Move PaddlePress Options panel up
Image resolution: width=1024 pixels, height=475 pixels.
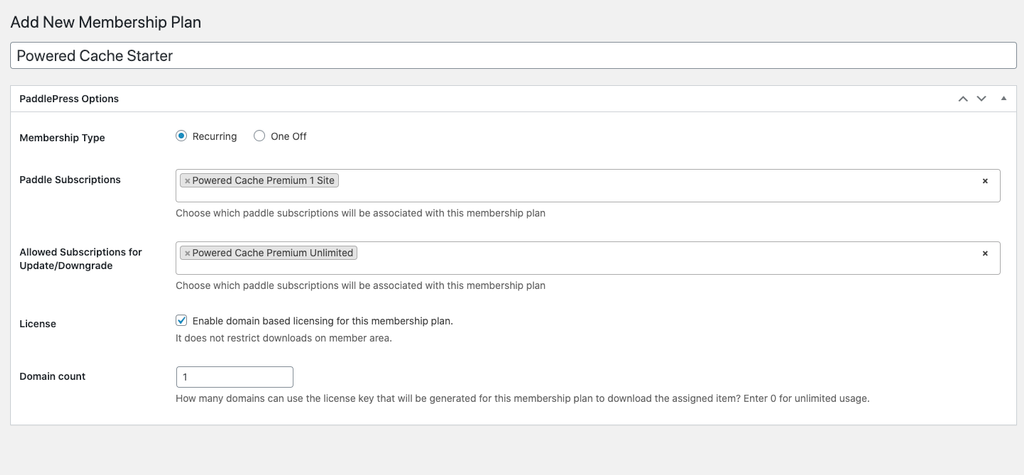tap(963, 99)
